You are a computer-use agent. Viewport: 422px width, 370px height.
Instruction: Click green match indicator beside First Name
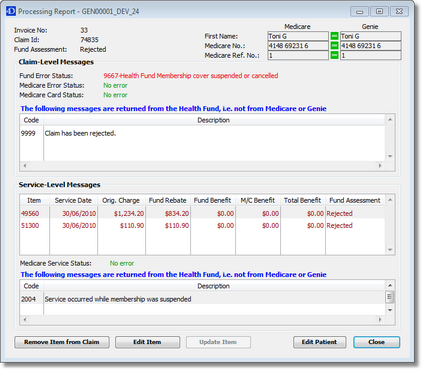[x=334, y=36]
